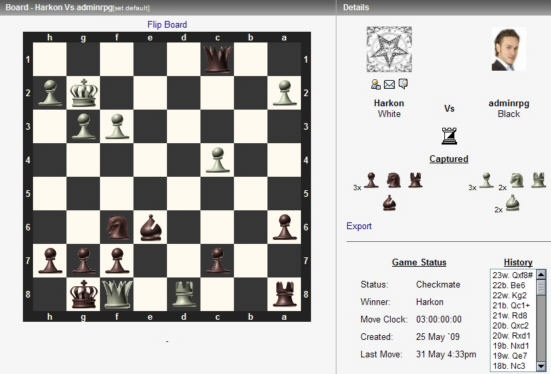Click the black bishop on e6
The height and width of the screenshot is (374, 551).
pyautogui.click(x=150, y=227)
